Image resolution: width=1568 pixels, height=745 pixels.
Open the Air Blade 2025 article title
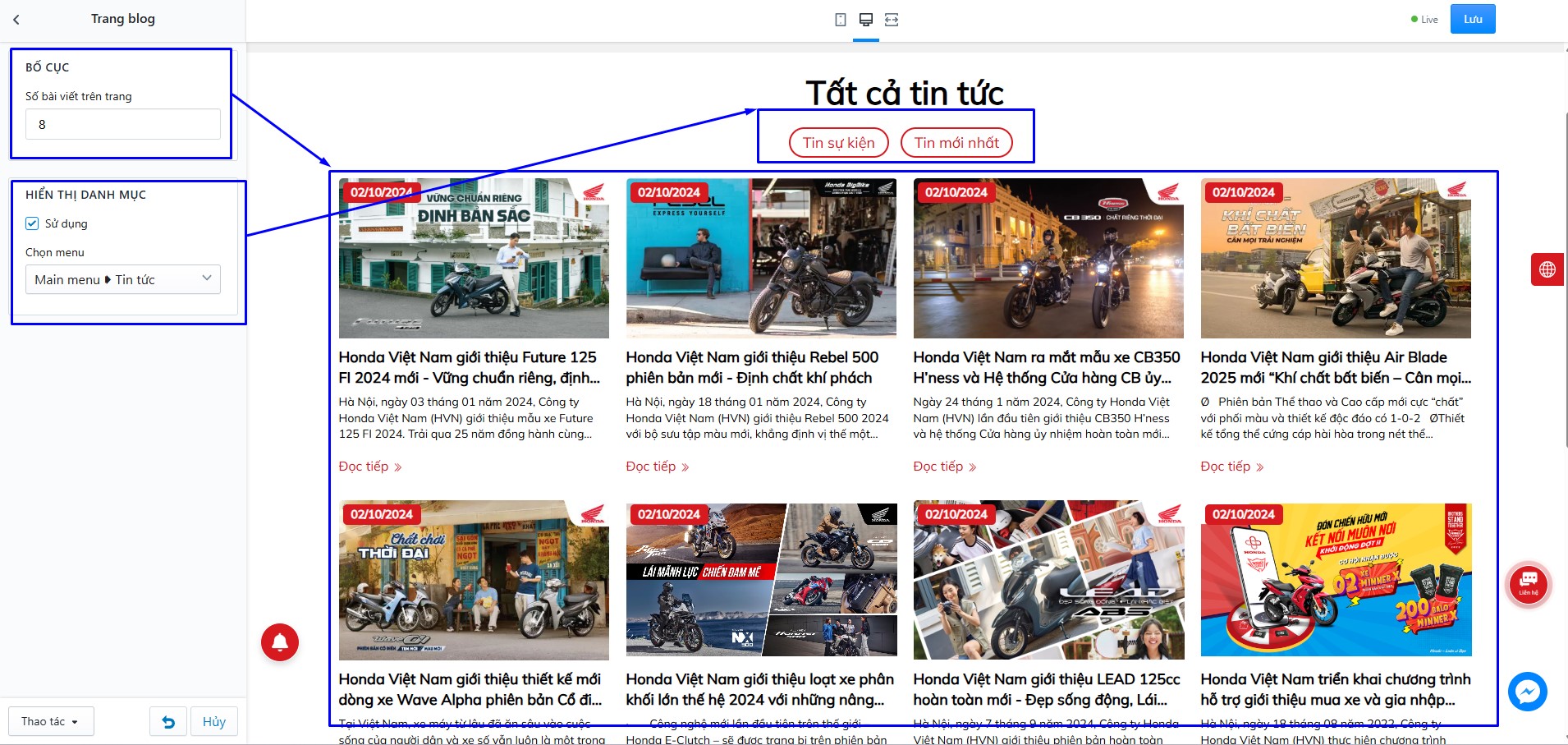(1336, 367)
